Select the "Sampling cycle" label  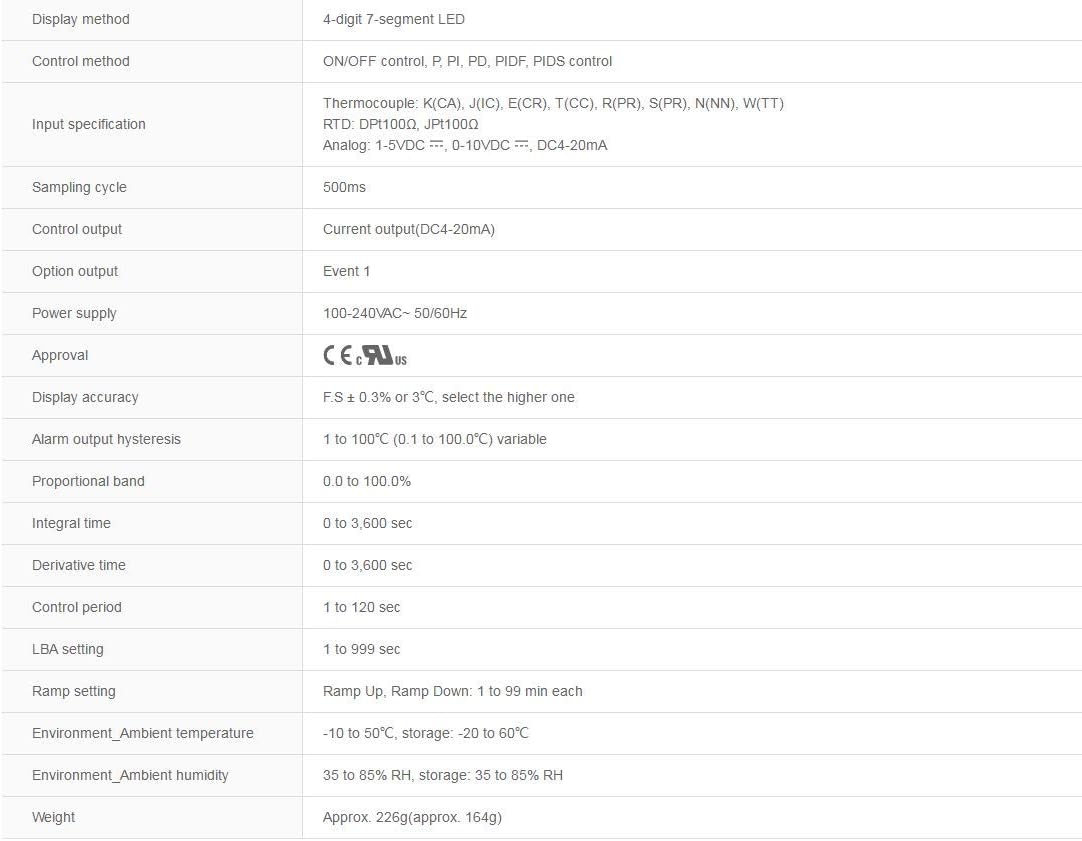(79, 187)
